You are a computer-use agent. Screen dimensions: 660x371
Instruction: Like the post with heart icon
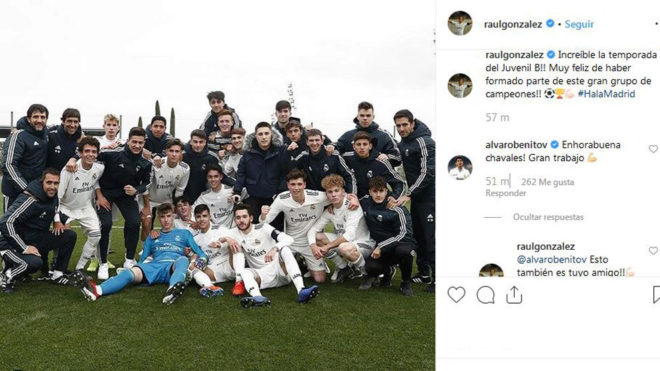point(456,295)
